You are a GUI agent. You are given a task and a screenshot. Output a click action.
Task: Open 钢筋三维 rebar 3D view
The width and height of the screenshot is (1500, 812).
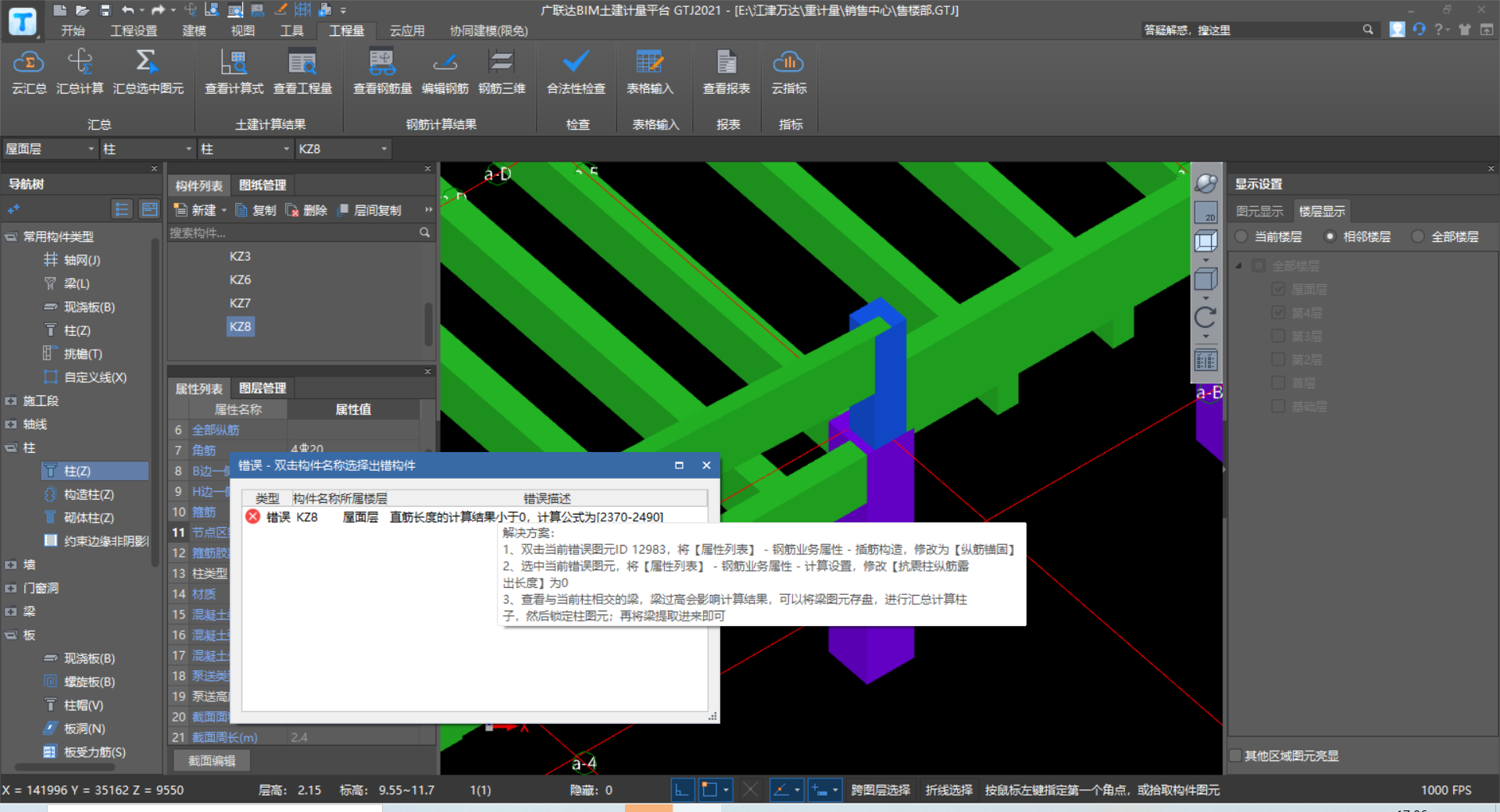[x=502, y=71]
